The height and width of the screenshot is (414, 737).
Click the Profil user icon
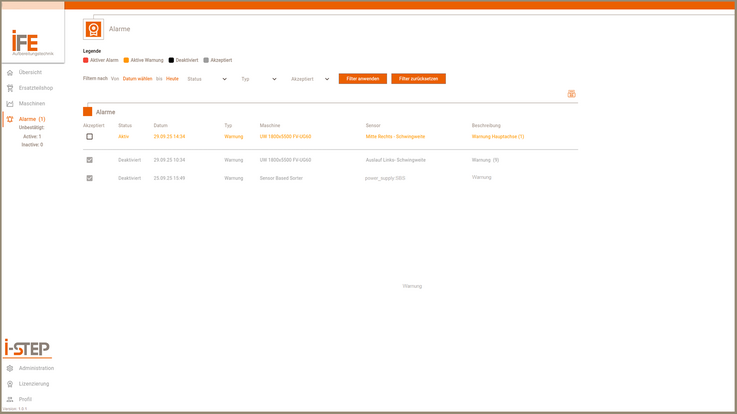10,399
